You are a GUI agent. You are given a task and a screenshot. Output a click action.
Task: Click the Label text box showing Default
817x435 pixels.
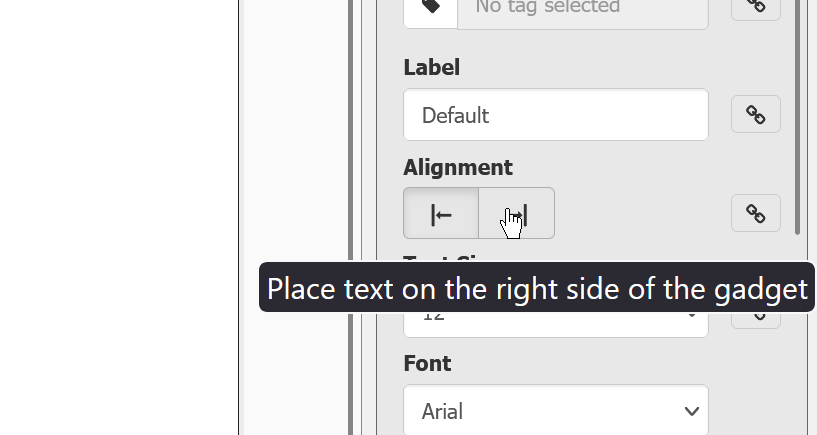(x=555, y=115)
